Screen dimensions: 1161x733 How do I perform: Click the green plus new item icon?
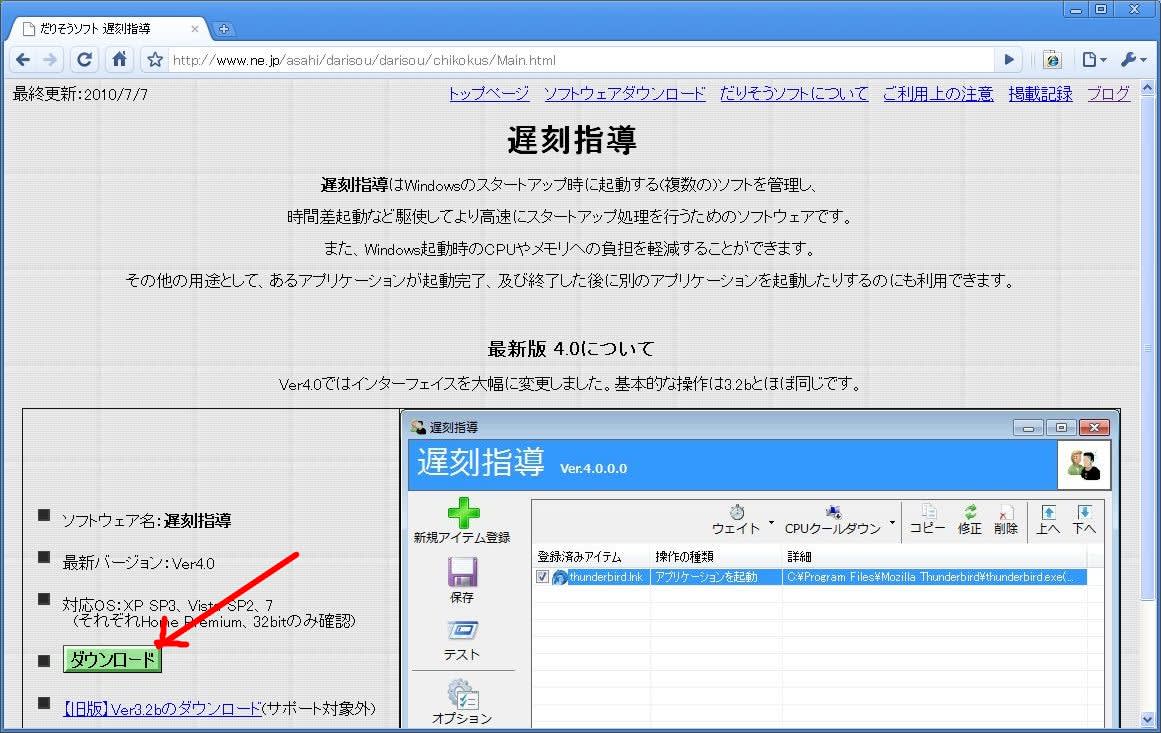pyautogui.click(x=462, y=513)
